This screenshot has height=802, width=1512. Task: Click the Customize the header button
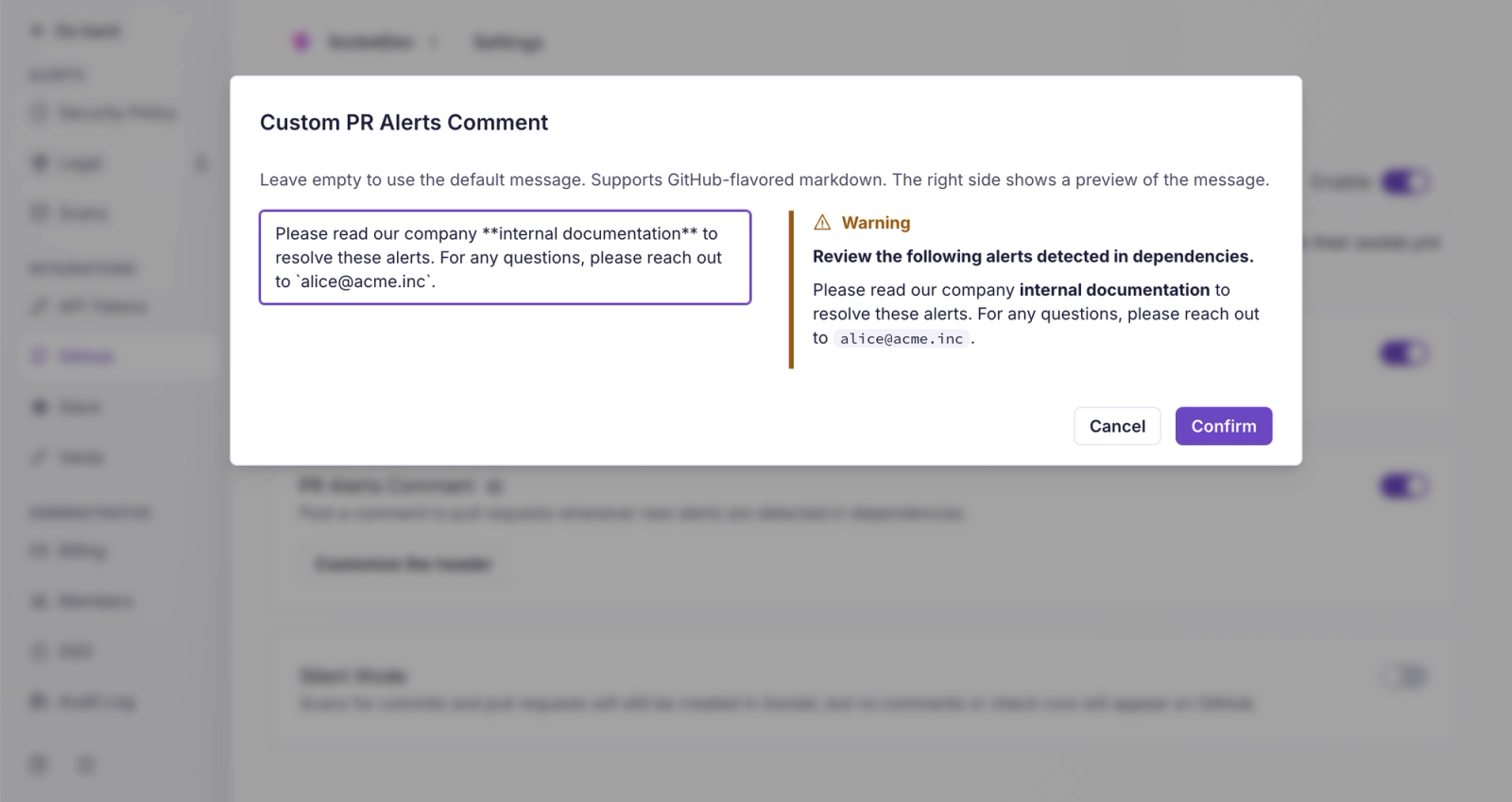(x=404, y=565)
